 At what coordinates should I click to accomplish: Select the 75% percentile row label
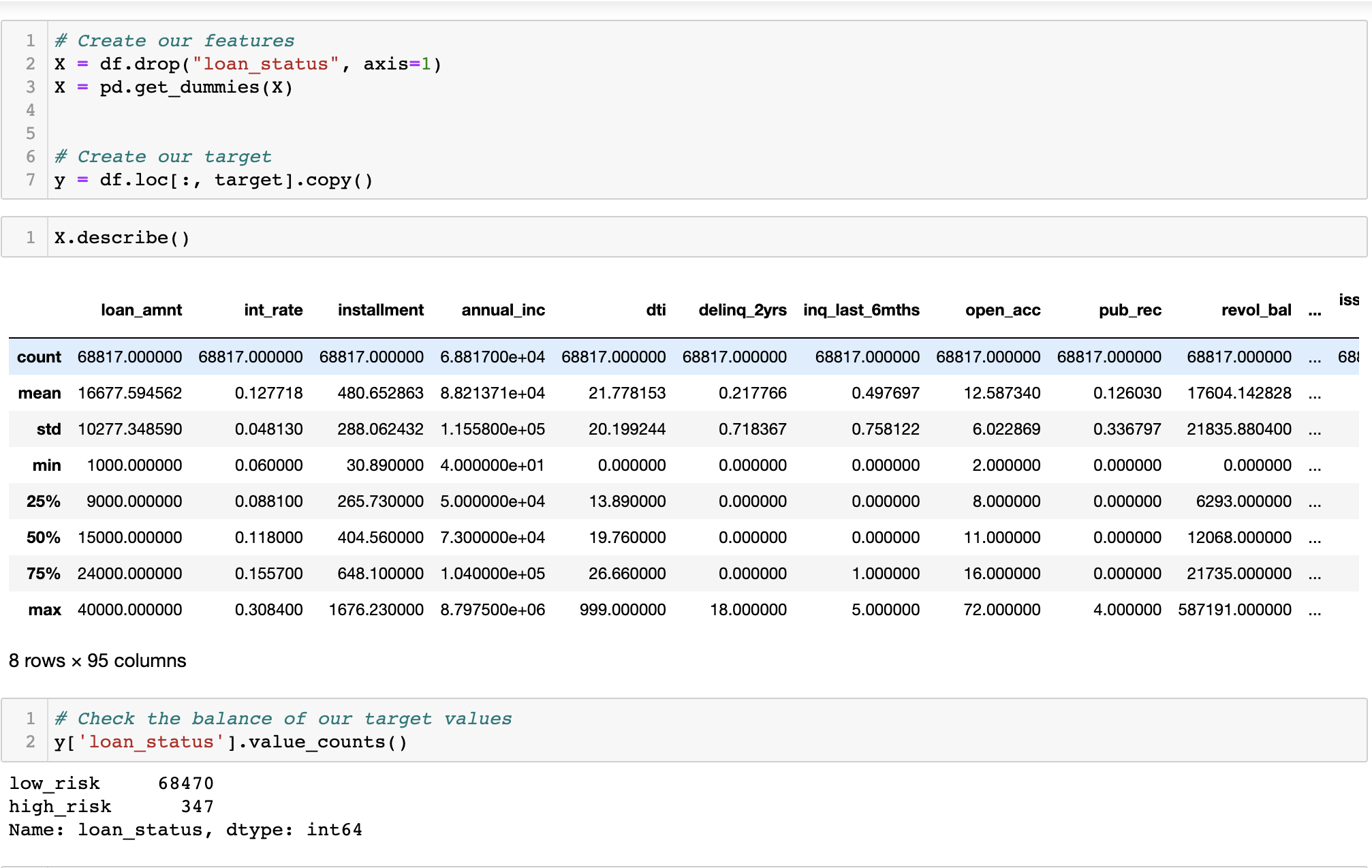(43, 573)
